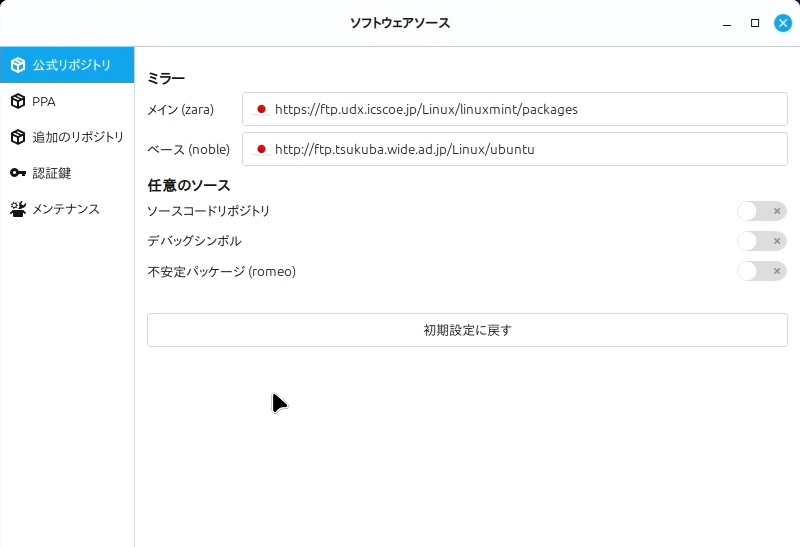Screen dimensions: 800x547
Task: Open the ベース (noble) mirror selector
Action: pyautogui.click(x=514, y=149)
